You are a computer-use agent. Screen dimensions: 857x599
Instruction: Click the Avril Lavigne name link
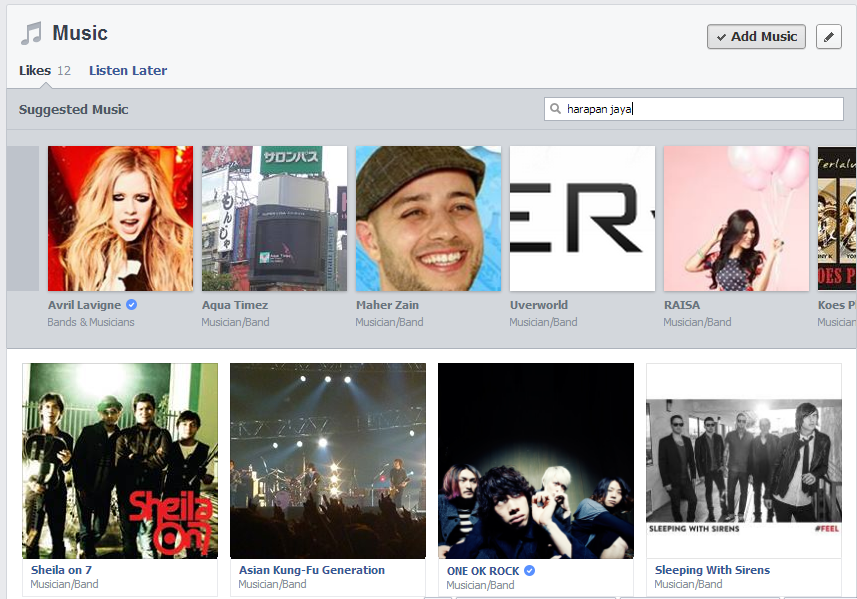point(84,305)
